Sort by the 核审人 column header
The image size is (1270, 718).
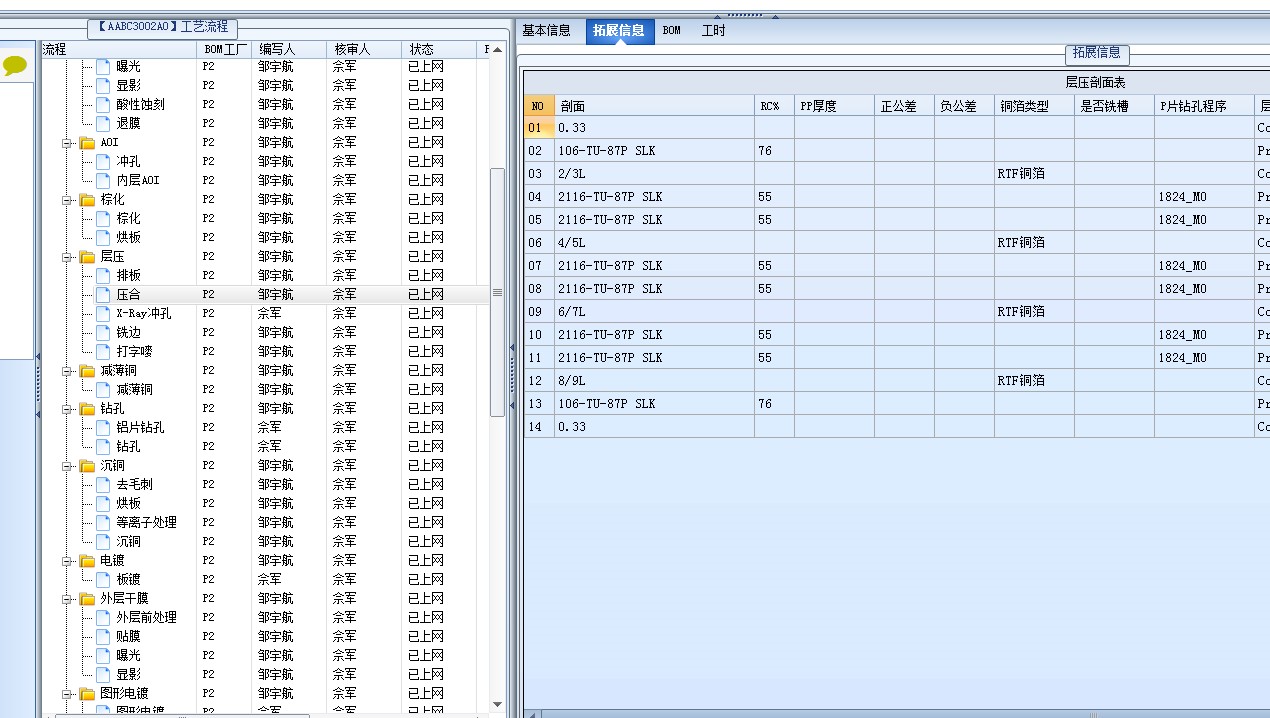click(365, 49)
